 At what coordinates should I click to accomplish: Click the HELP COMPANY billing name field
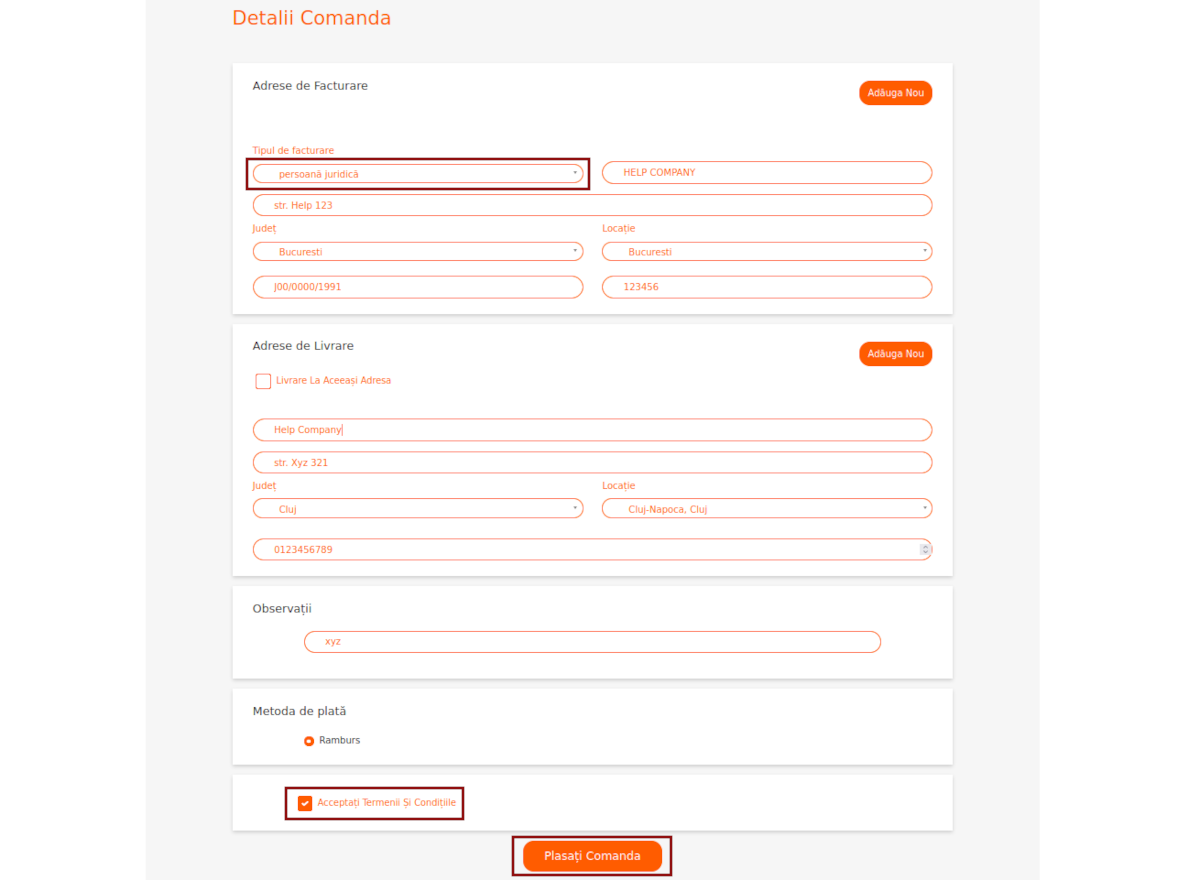point(767,172)
